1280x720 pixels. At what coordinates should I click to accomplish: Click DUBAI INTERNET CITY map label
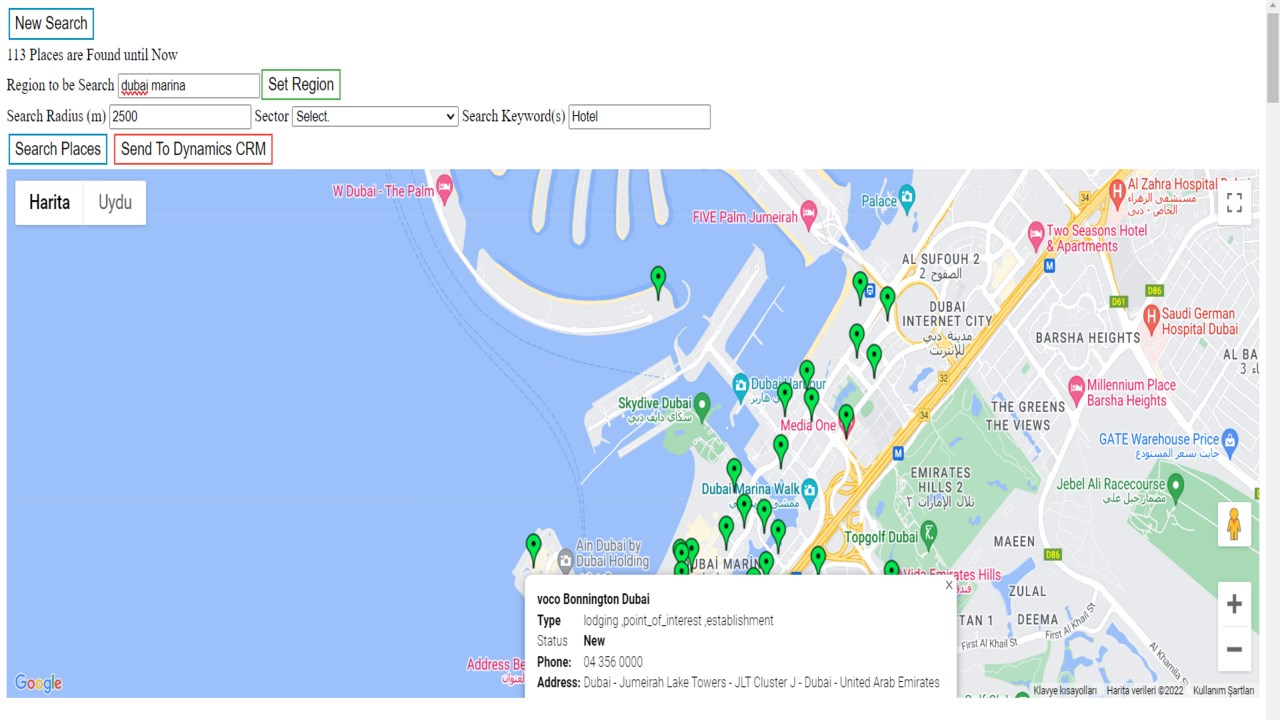tap(947, 314)
